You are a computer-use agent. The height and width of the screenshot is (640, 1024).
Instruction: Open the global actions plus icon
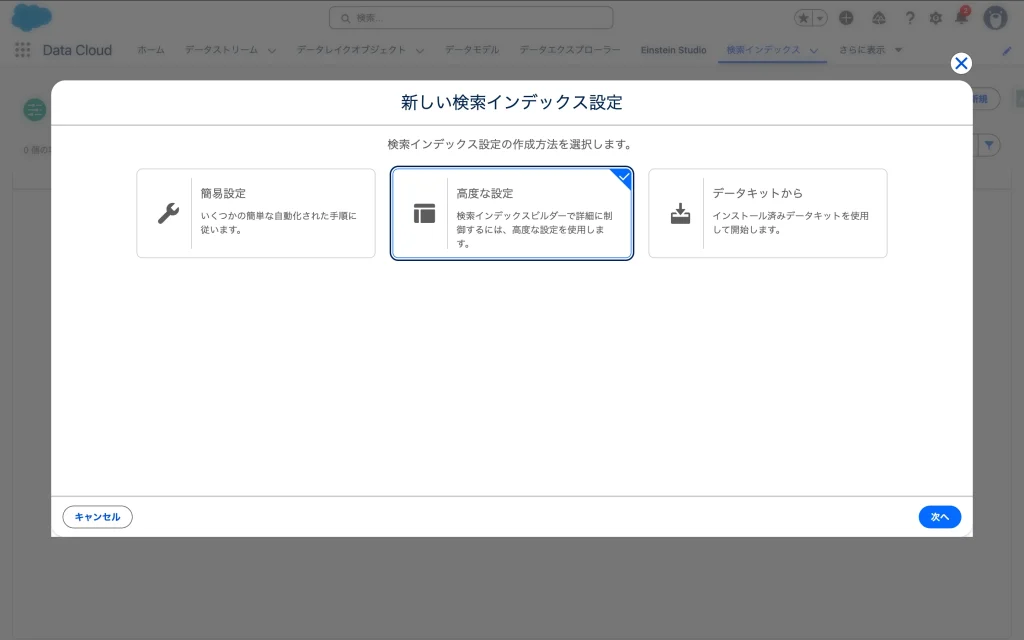click(x=847, y=18)
